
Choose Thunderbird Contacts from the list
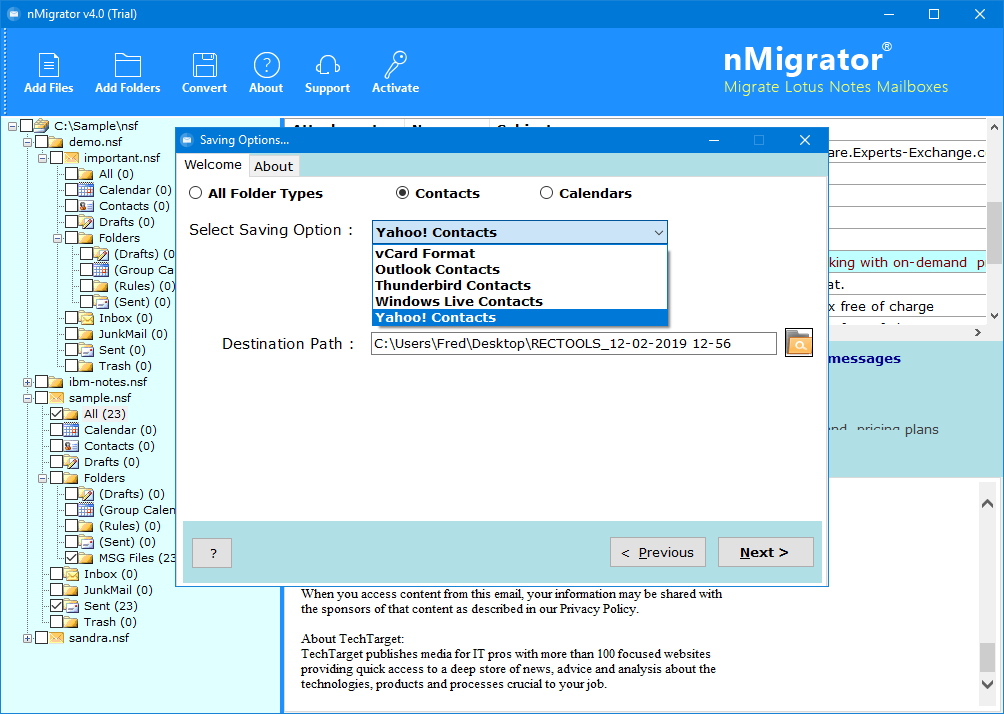tap(520, 286)
